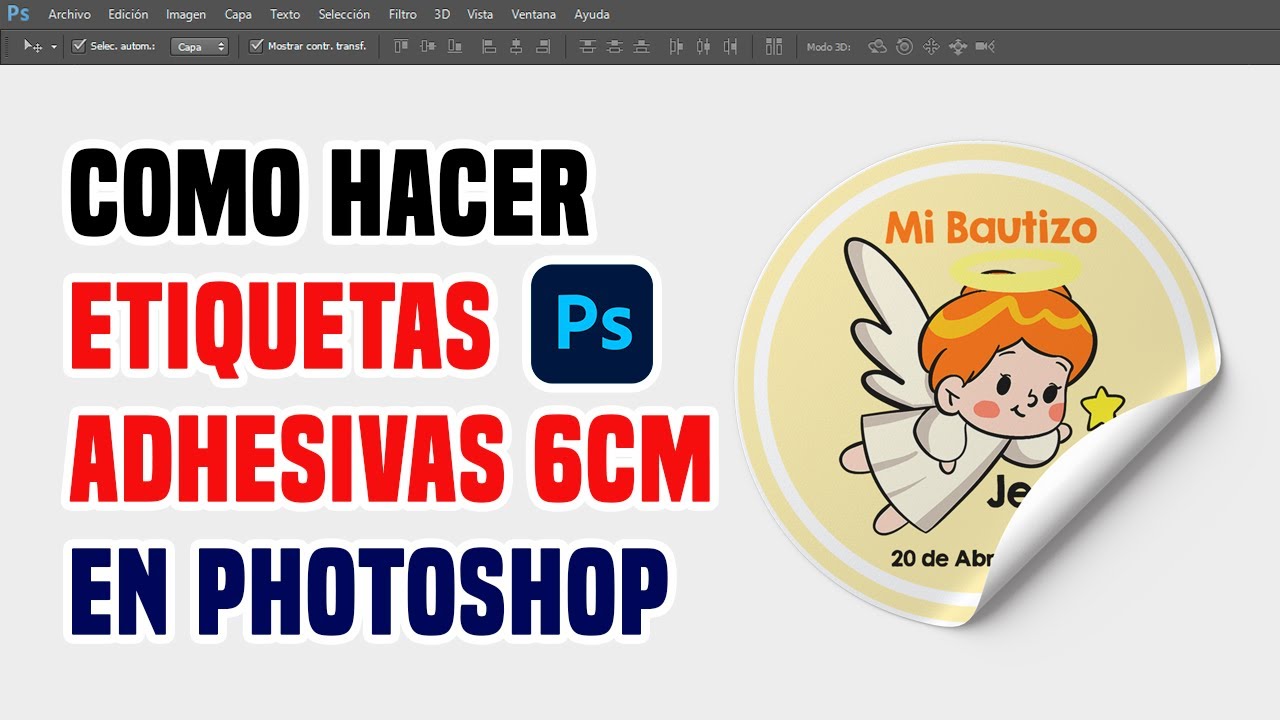This screenshot has width=1280, height=720.
Task: Open the Filtro menu
Action: click(x=403, y=15)
